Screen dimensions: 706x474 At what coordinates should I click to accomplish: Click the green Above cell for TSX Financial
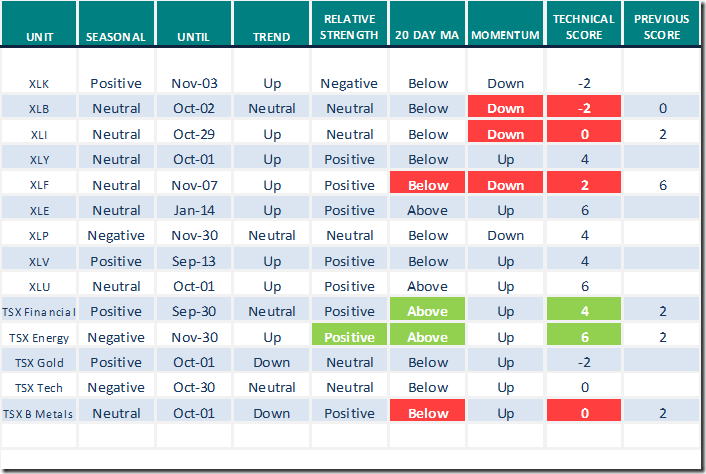(428, 311)
